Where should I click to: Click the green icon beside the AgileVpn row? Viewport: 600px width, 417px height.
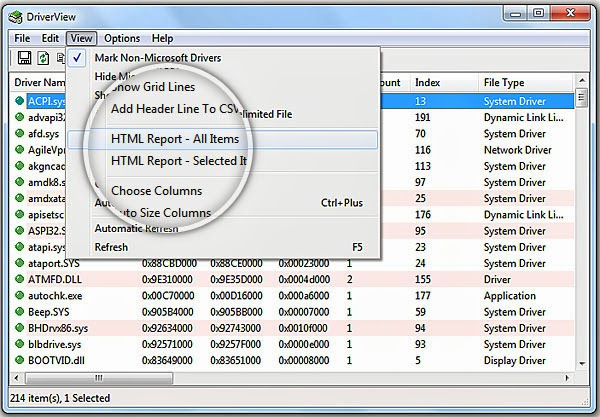[x=20, y=149]
